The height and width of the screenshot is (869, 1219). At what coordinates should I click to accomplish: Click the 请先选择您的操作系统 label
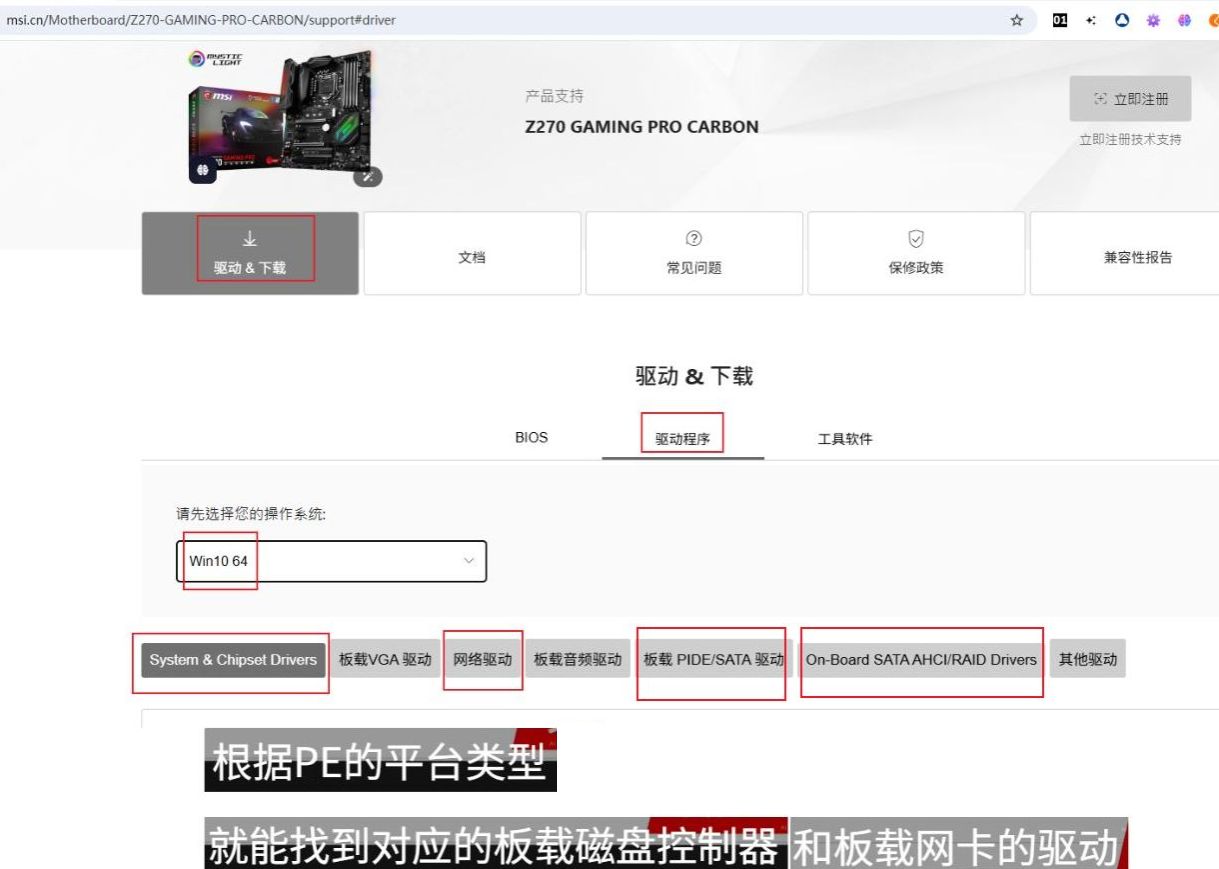click(251, 514)
